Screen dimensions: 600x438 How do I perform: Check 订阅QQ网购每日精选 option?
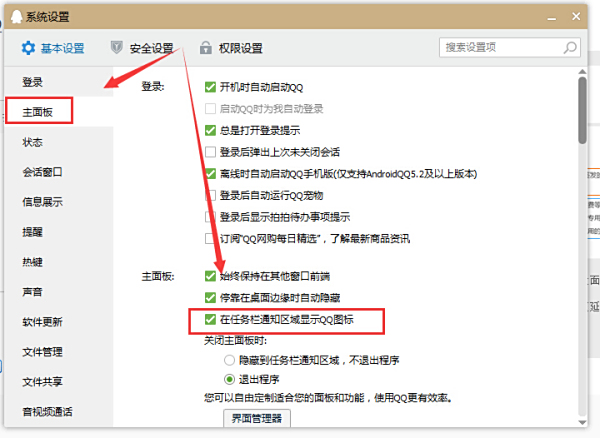(x=210, y=239)
